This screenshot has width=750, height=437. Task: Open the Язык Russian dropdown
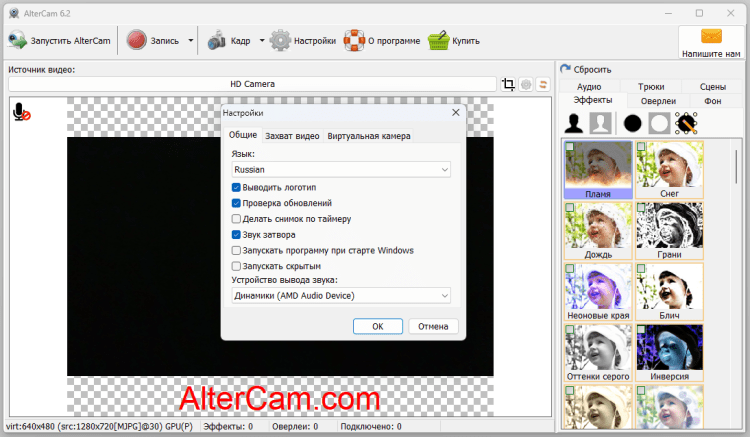point(341,169)
